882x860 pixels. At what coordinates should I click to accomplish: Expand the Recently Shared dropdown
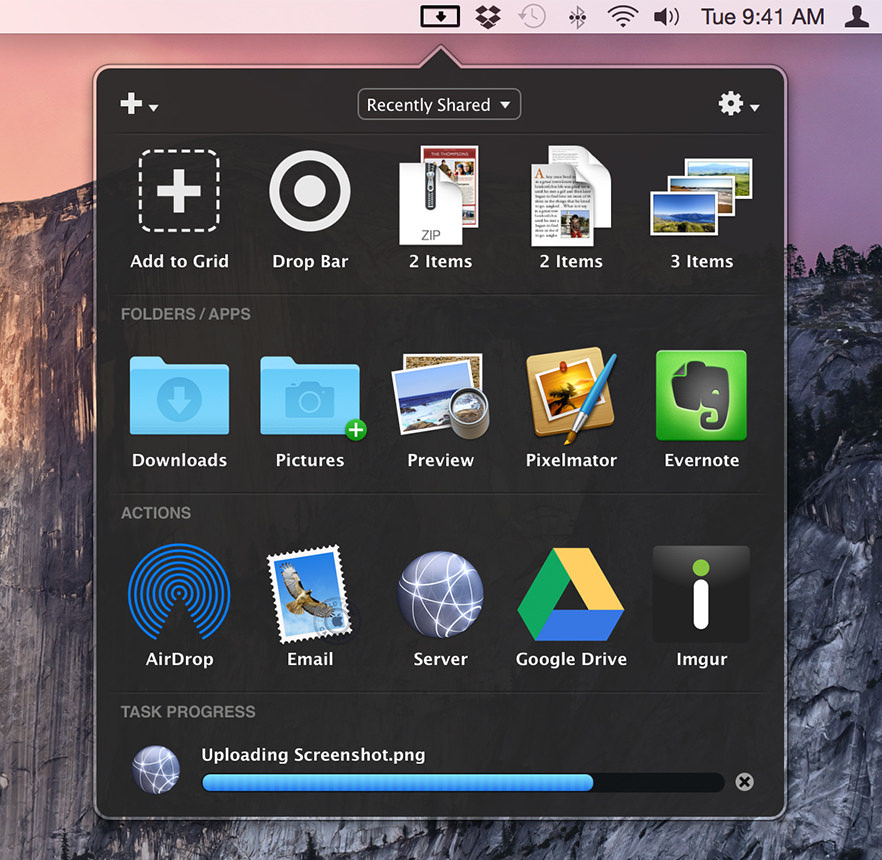[x=439, y=105]
